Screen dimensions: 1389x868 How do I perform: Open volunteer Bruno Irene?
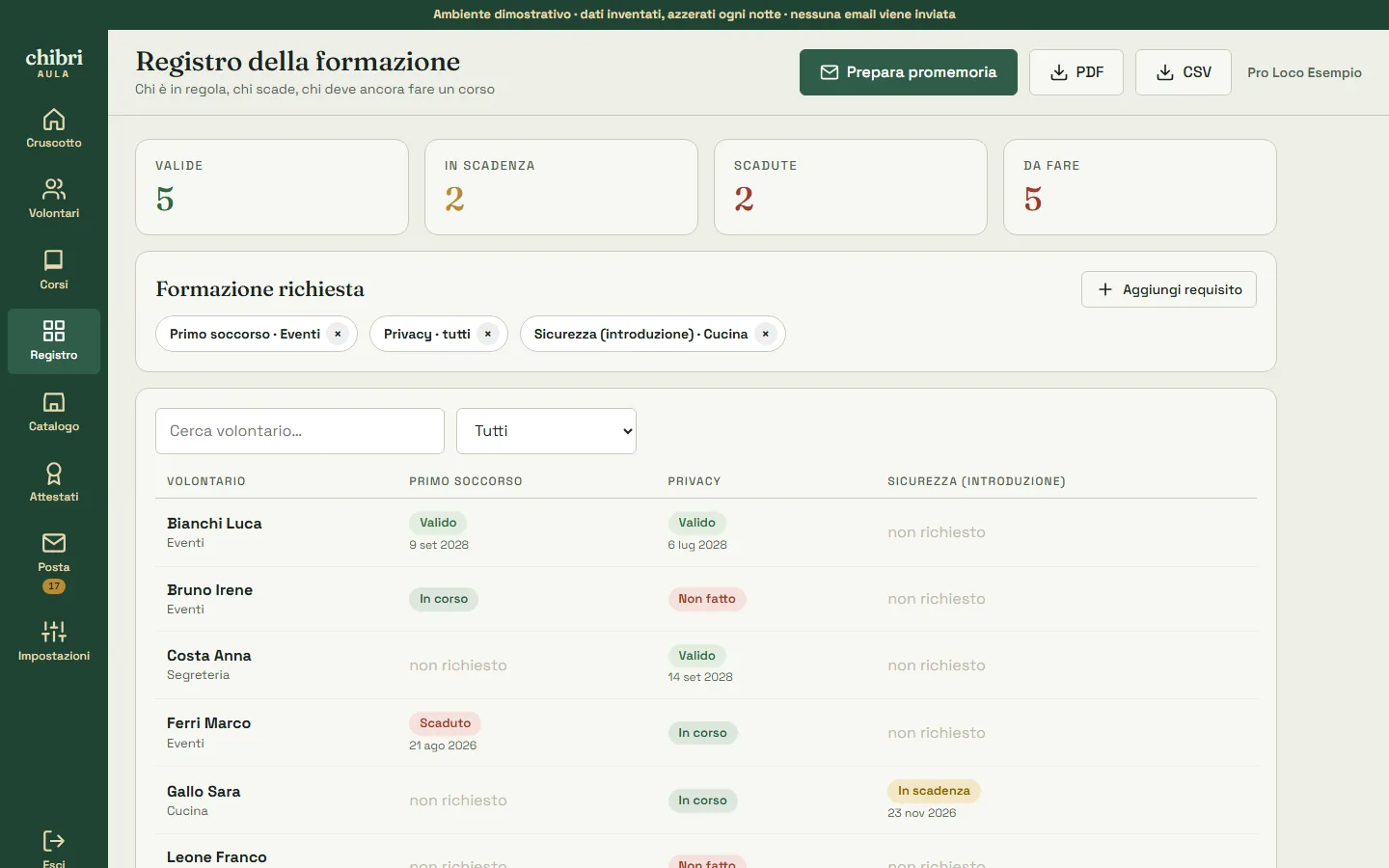[x=209, y=590]
